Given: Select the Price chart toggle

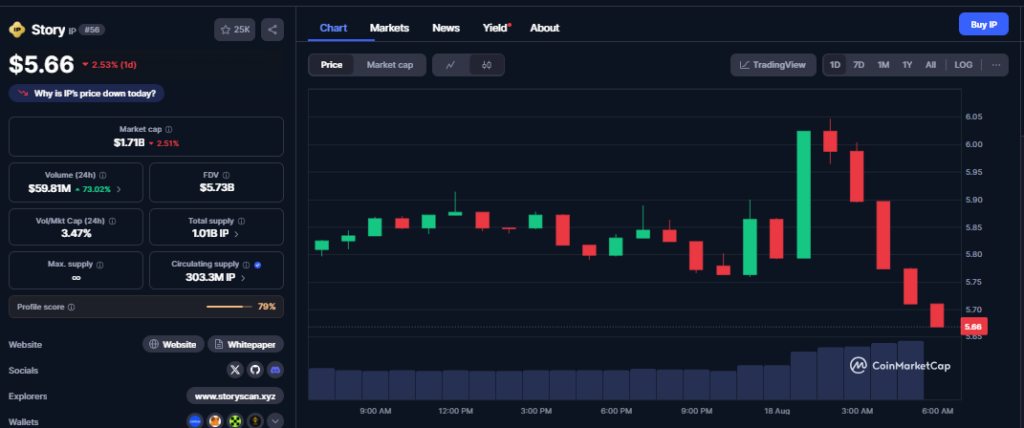Looking at the screenshot, I should [332, 65].
